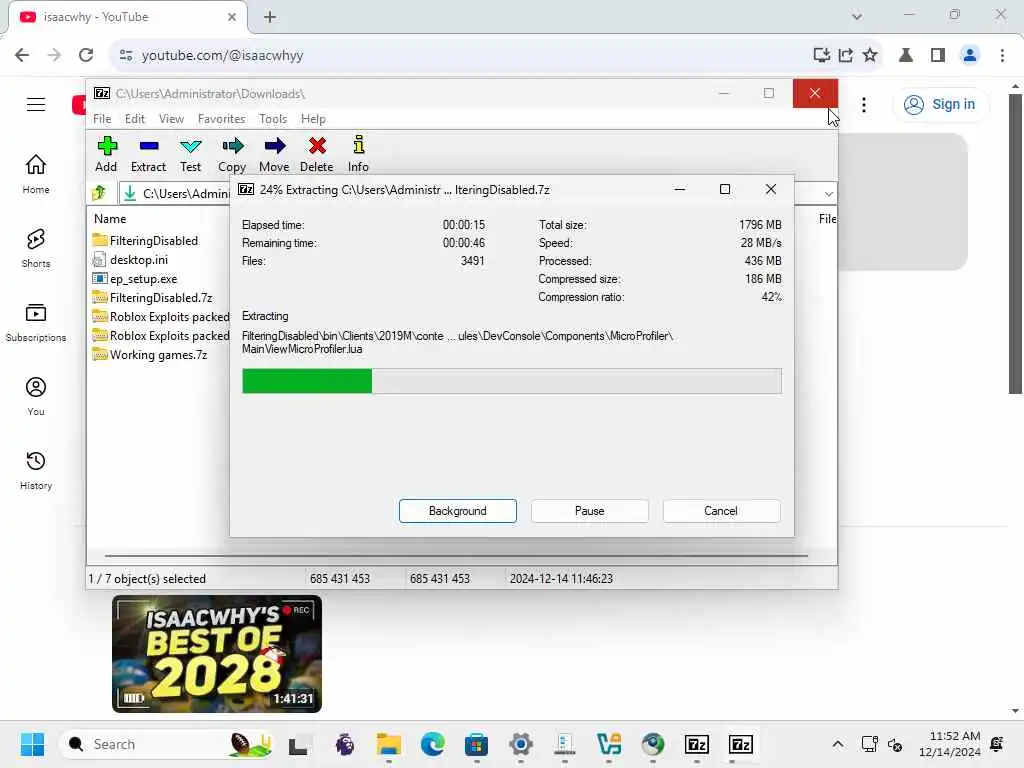Click the Chrome address bar URL
This screenshot has width=1024, height=768.
(x=223, y=56)
